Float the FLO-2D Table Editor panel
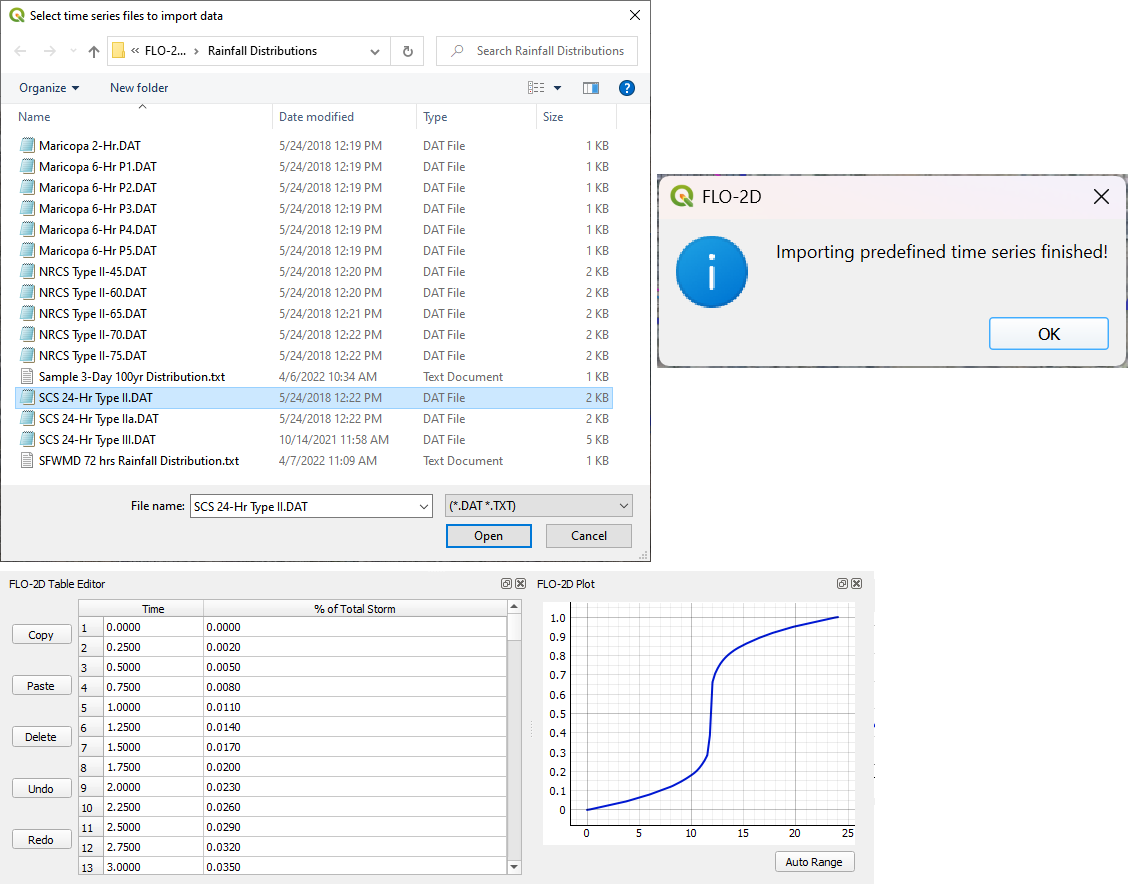1132x884 pixels. 507,584
